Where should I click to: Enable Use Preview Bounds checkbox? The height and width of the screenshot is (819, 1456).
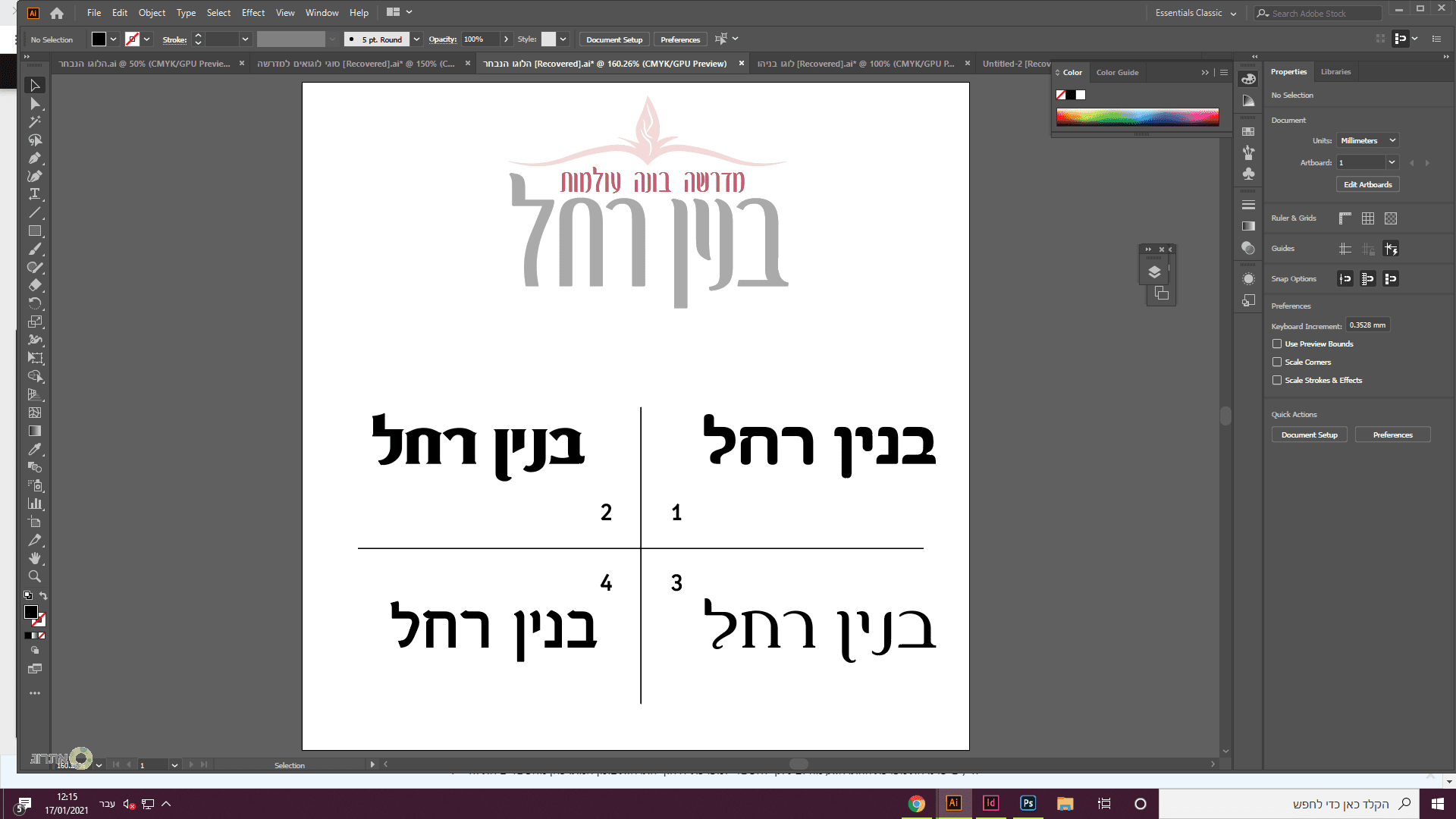pyautogui.click(x=1277, y=344)
